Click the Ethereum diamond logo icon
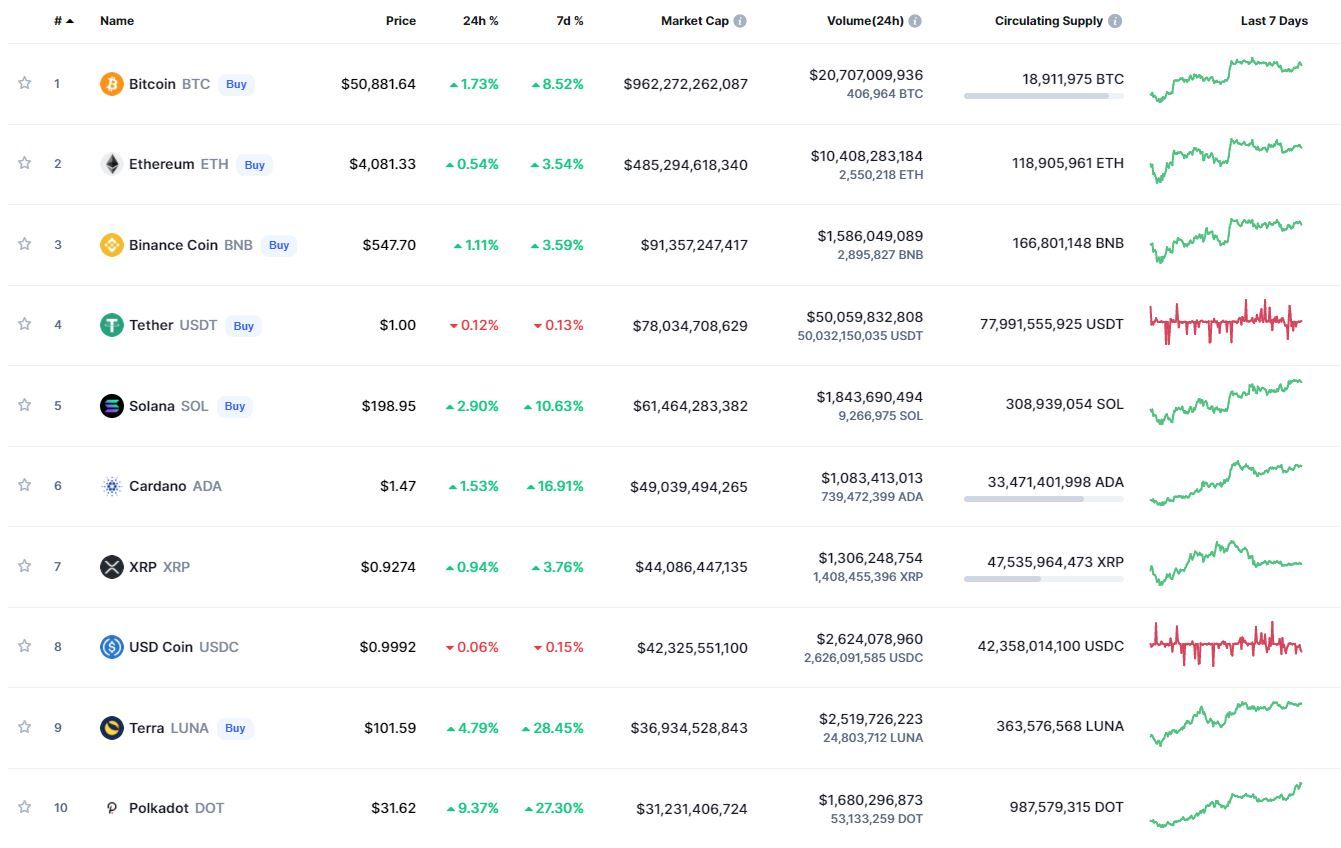1341x848 pixels. click(111, 164)
